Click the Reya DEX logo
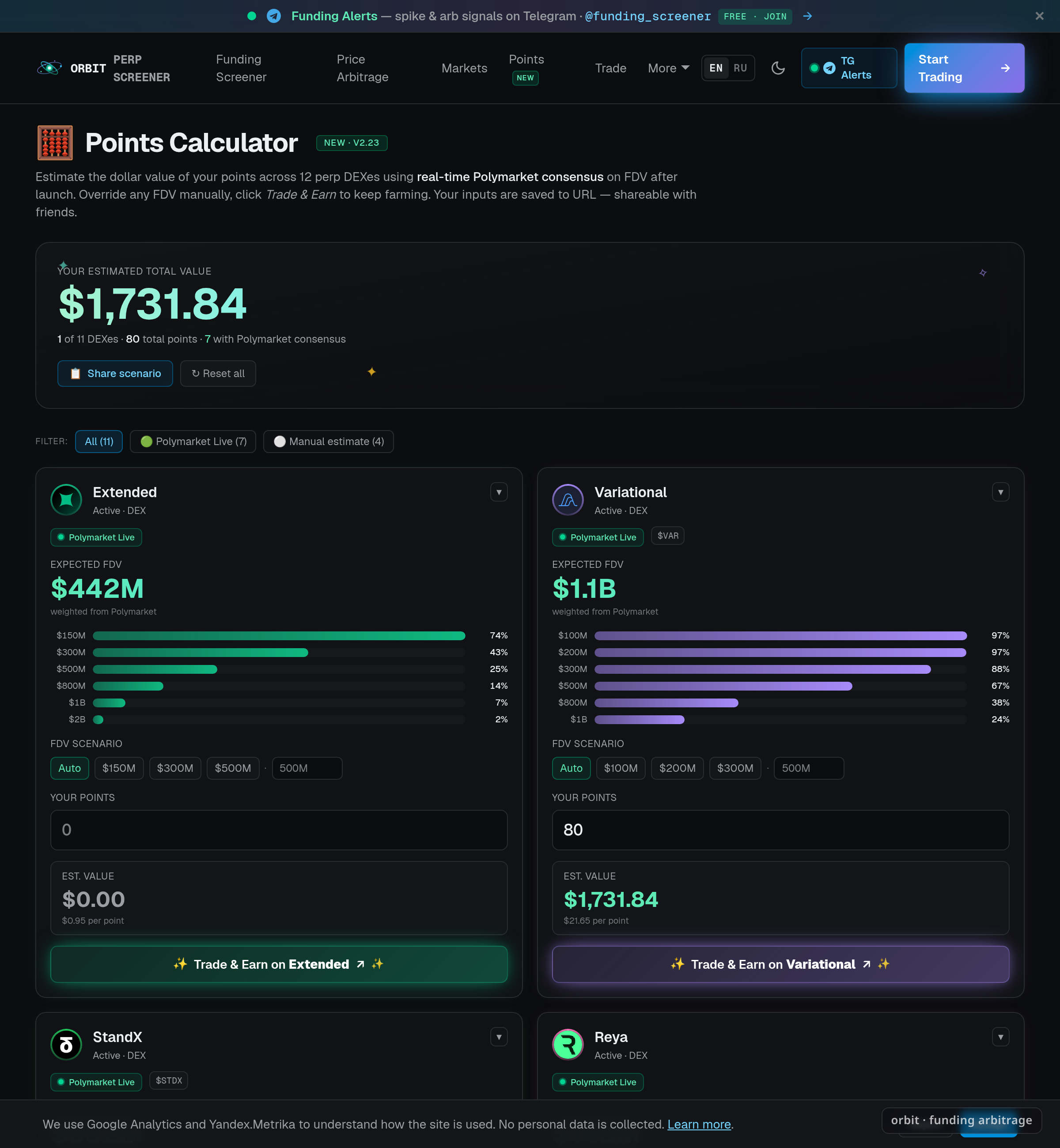 (x=568, y=1045)
